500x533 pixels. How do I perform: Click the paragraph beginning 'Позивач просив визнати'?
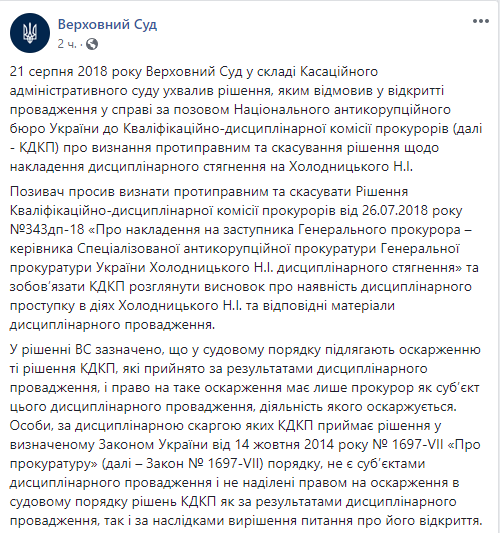(x=244, y=258)
